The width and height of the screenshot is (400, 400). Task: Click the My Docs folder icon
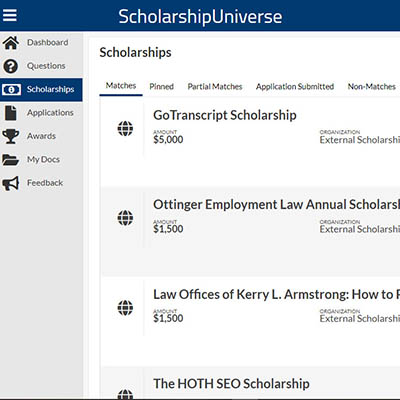10,160
